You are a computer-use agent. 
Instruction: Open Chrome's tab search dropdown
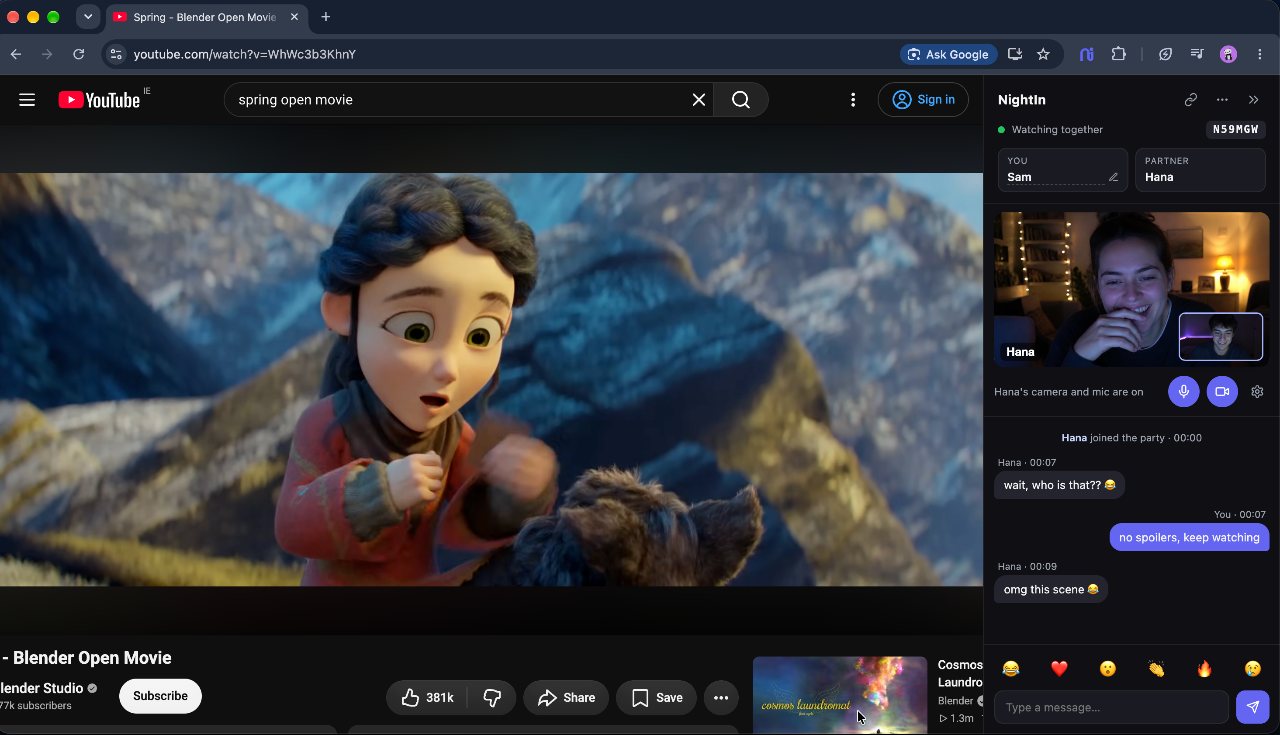tap(88, 17)
